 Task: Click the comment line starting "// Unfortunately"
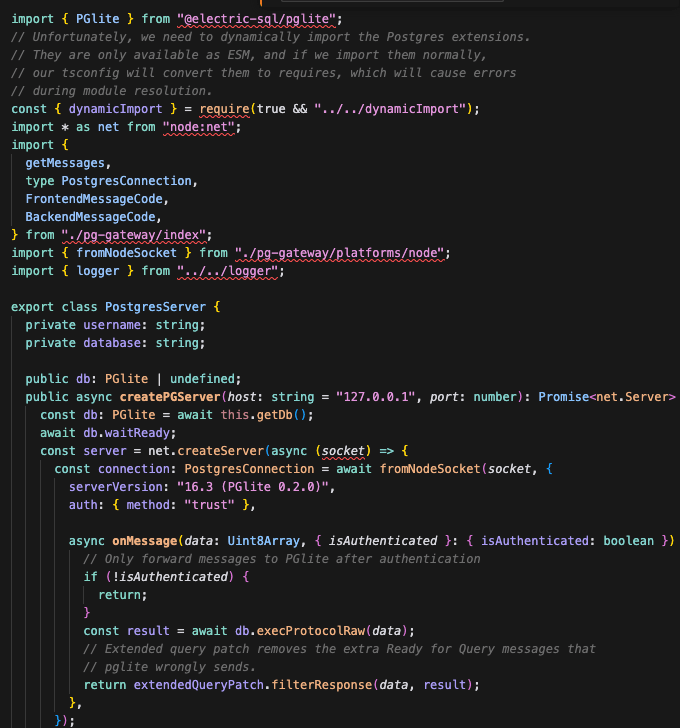coord(270,37)
